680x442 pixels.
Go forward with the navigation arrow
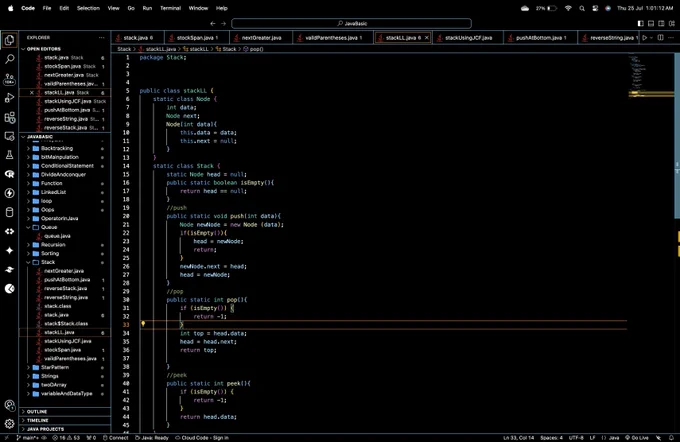click(x=223, y=23)
